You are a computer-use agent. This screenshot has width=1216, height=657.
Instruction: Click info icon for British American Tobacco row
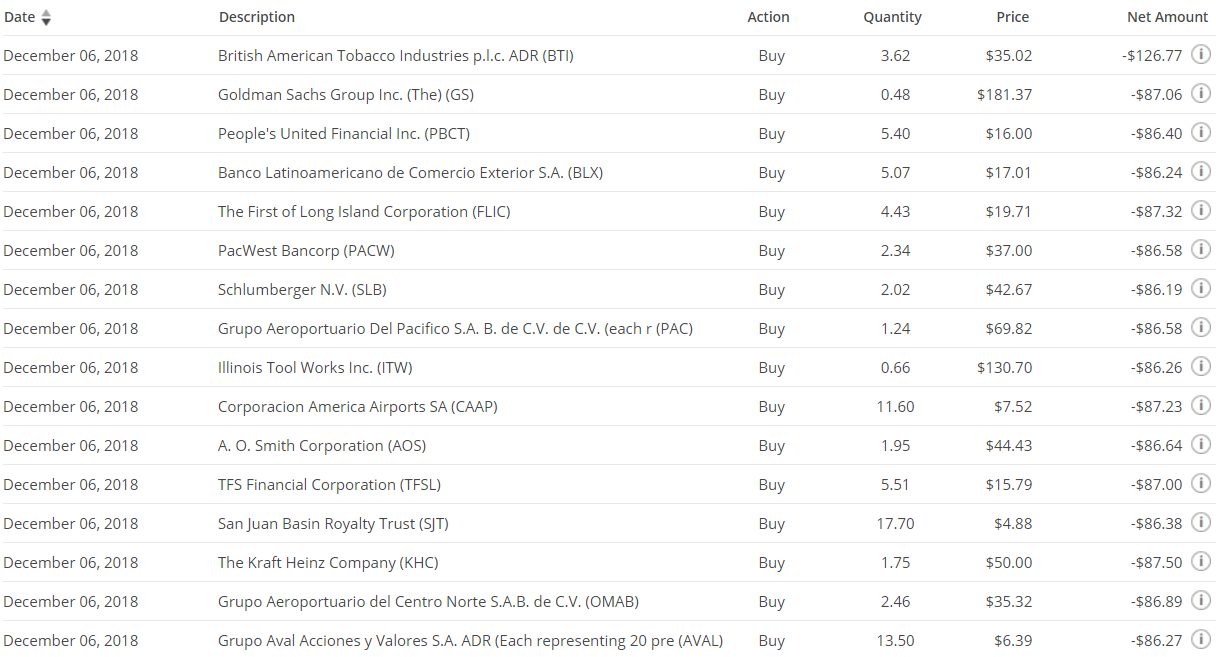tap(1200, 54)
